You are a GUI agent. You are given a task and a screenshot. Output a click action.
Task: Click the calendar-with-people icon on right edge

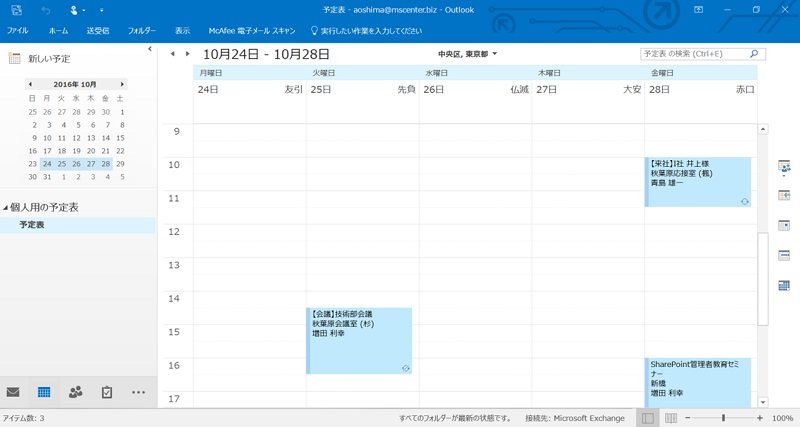(784, 167)
